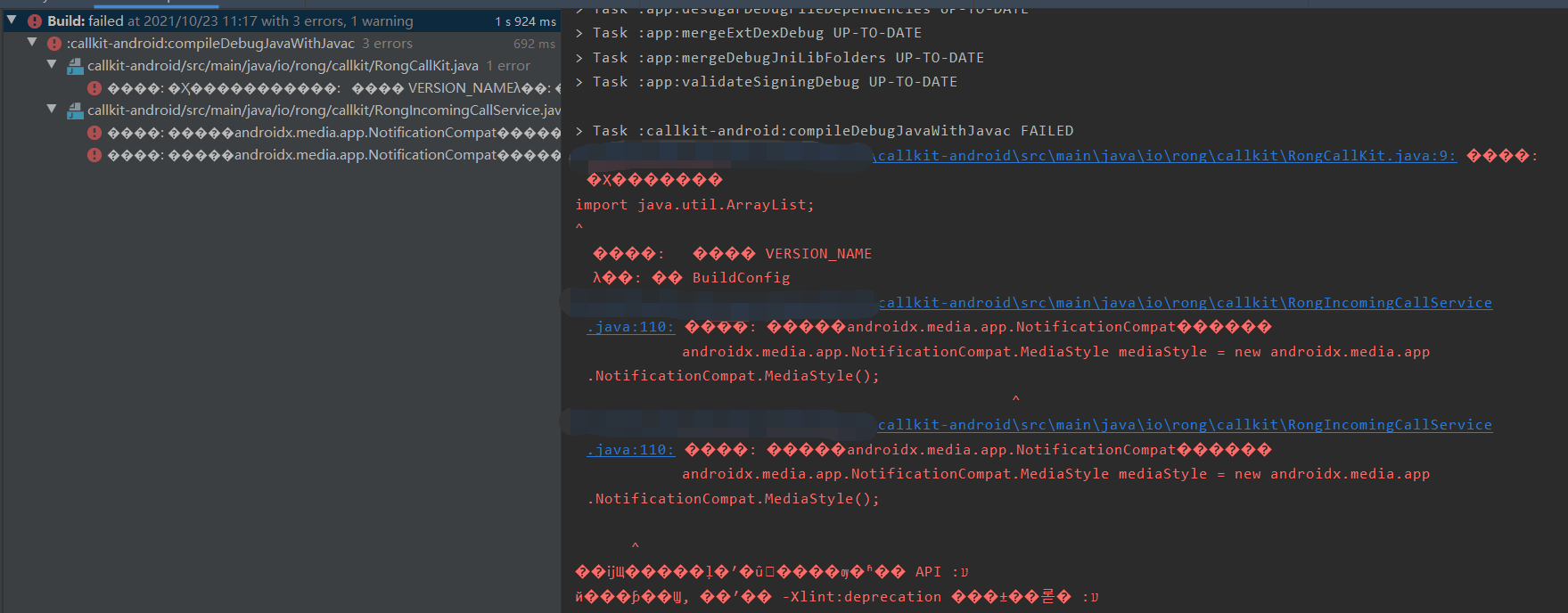Image resolution: width=1568 pixels, height=613 pixels.
Task: Click the '1 error' count text
Action: tap(508, 65)
